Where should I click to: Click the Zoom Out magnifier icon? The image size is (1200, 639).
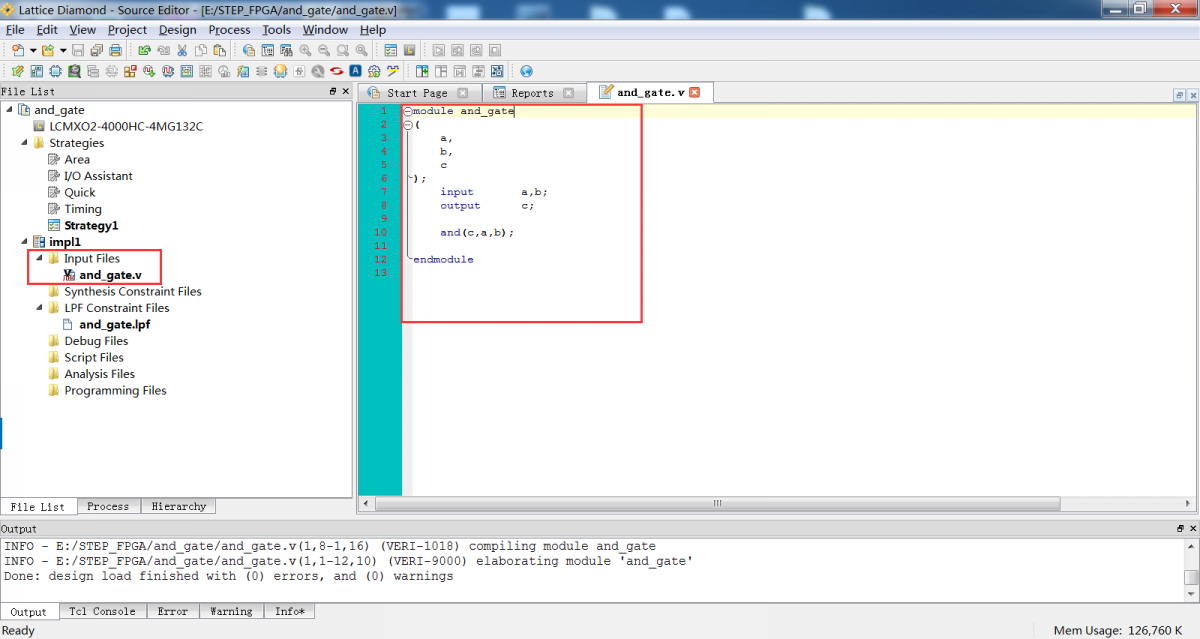[x=324, y=50]
